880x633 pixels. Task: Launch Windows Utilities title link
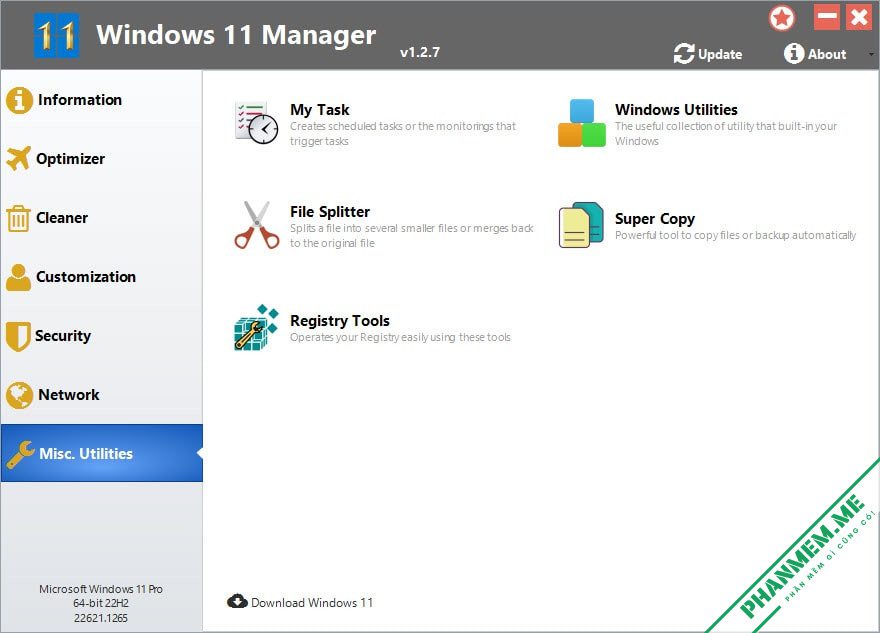pyautogui.click(x=676, y=109)
